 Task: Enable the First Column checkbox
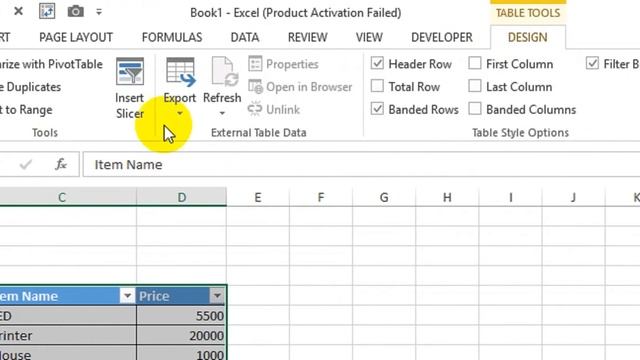[475, 63]
